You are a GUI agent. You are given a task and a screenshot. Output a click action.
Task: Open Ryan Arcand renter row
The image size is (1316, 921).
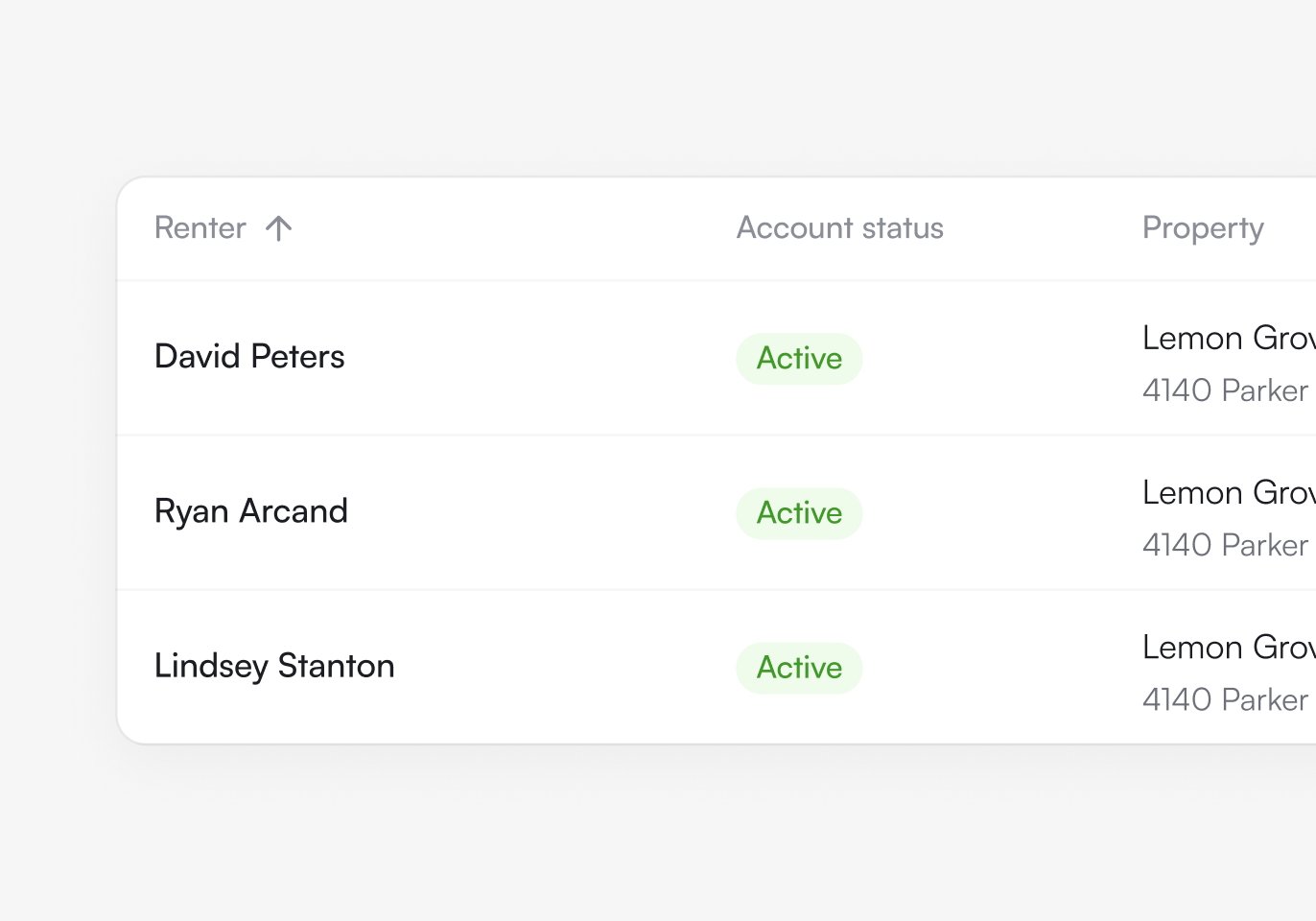[251, 511]
